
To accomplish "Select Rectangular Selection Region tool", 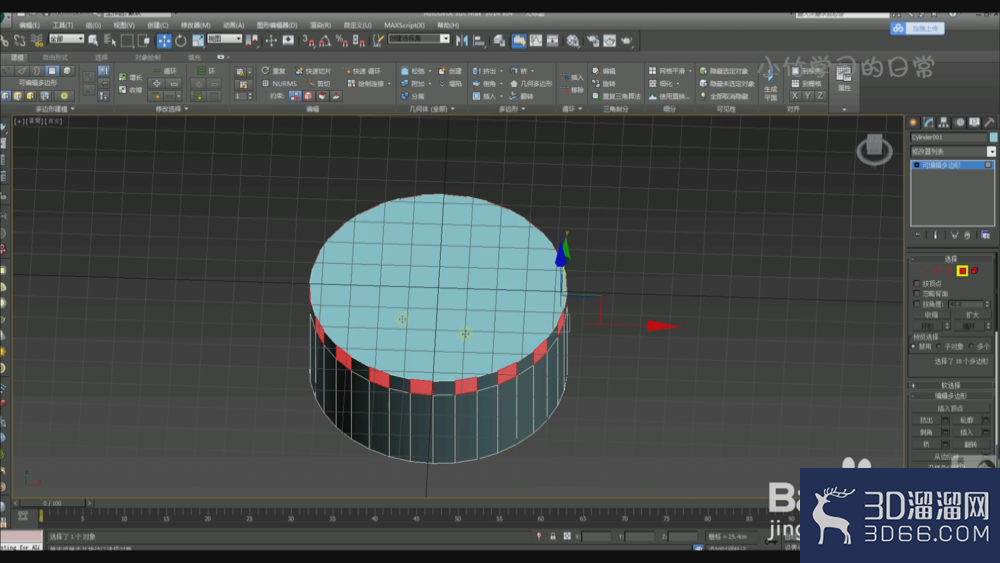I will (x=127, y=41).
